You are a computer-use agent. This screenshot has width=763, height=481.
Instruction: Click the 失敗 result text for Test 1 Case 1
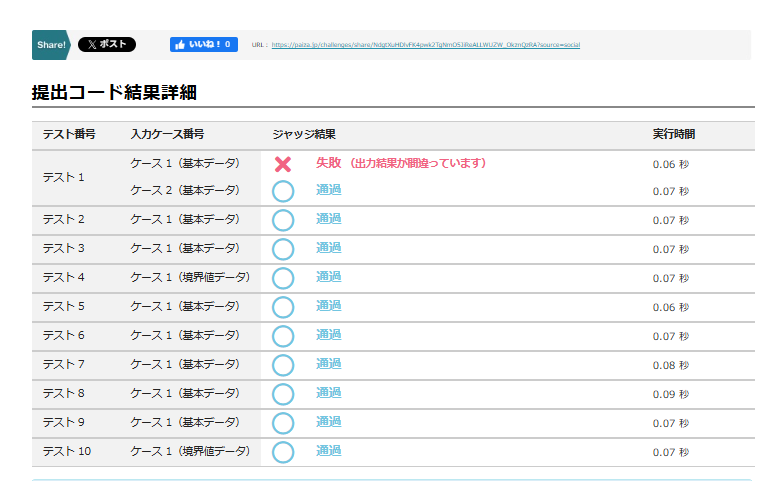pos(329,162)
